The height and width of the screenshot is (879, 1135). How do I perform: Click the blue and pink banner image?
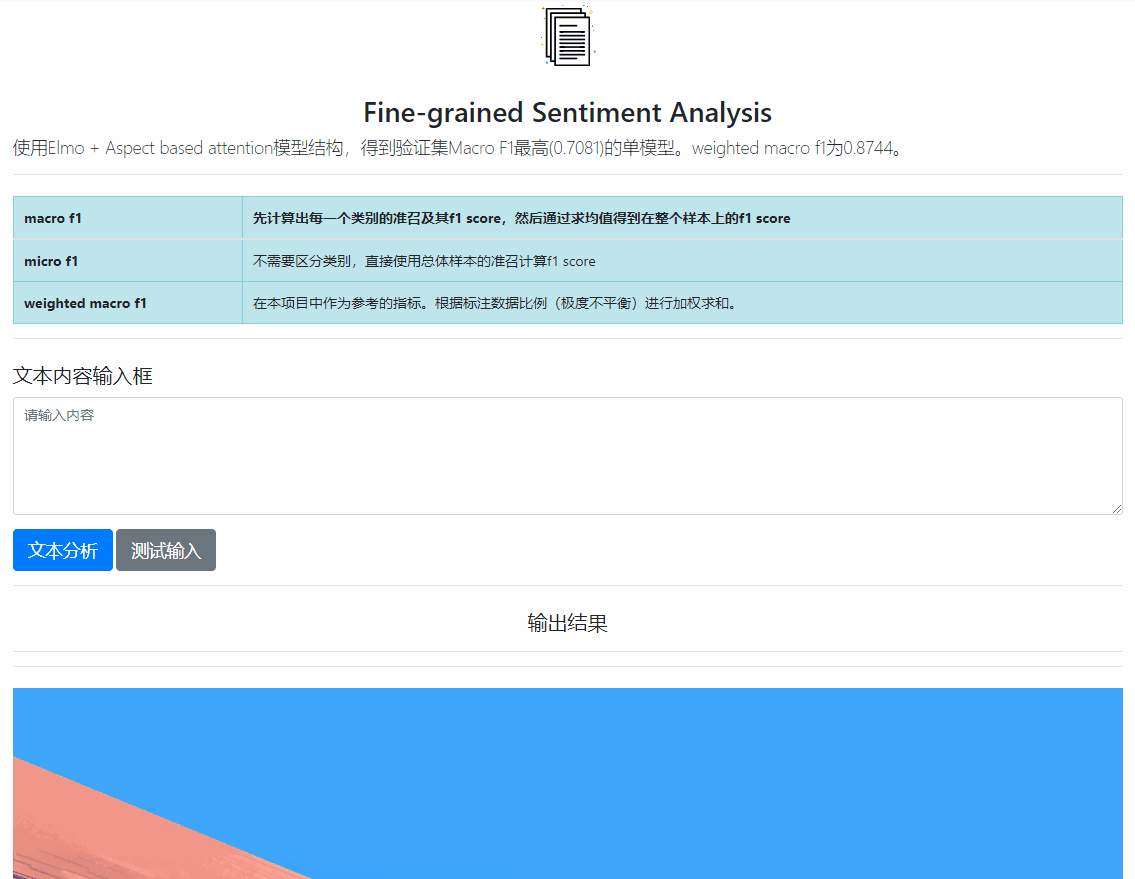tap(568, 783)
